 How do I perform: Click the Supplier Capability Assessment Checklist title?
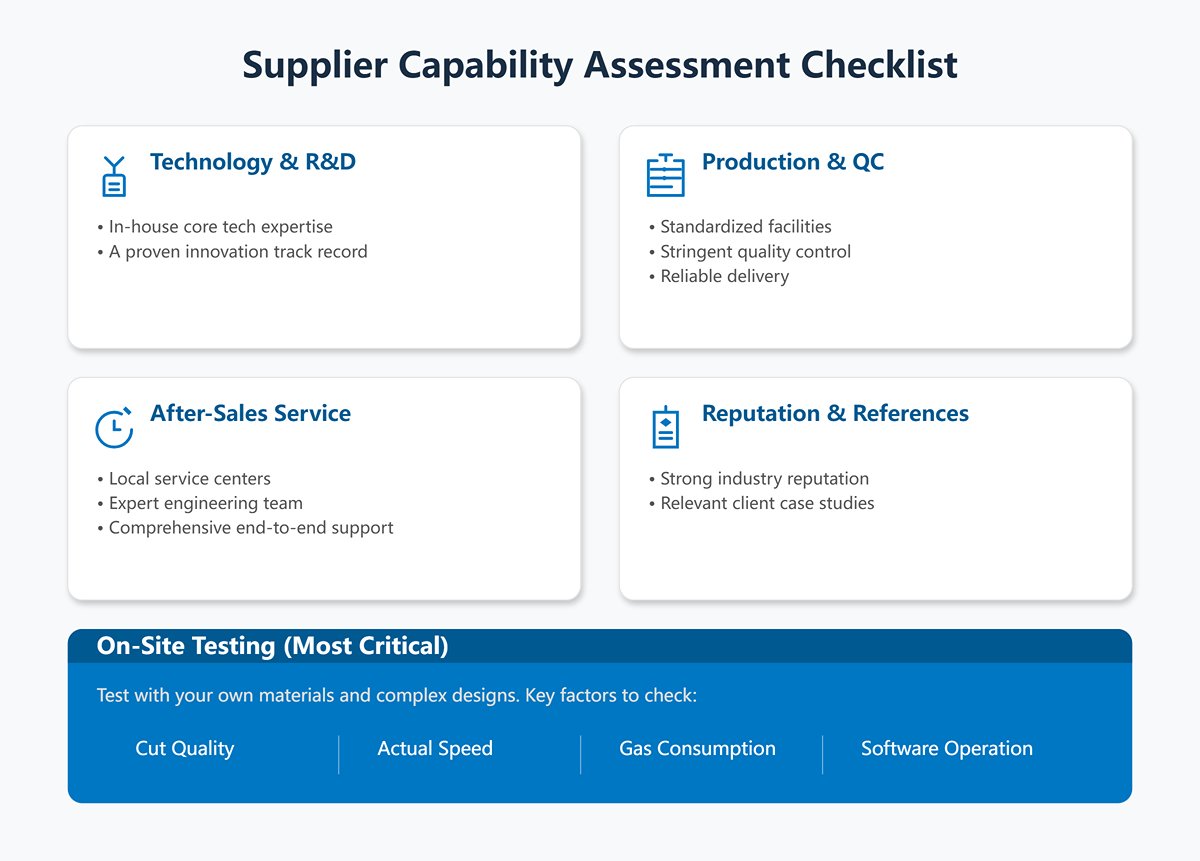coord(600,65)
